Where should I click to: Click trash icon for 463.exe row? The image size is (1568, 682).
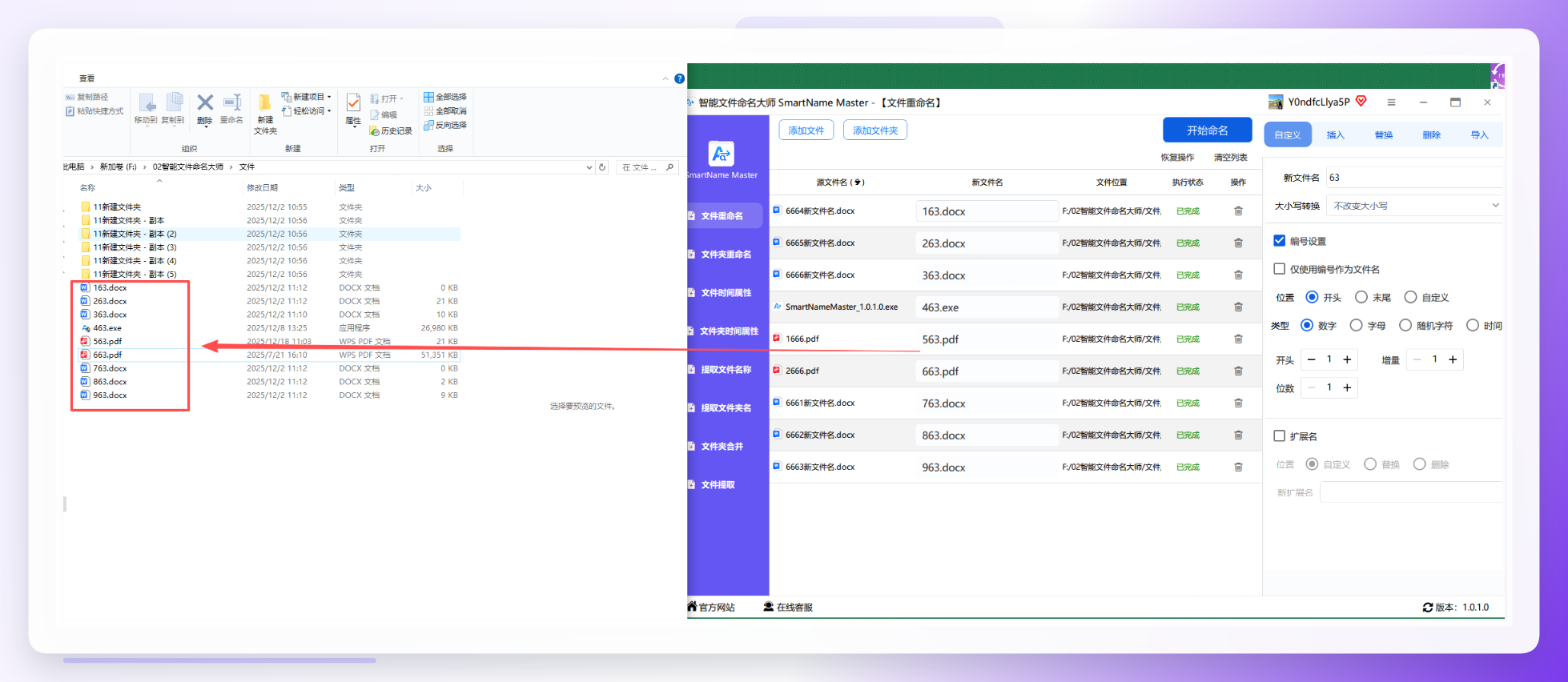pyautogui.click(x=1238, y=307)
